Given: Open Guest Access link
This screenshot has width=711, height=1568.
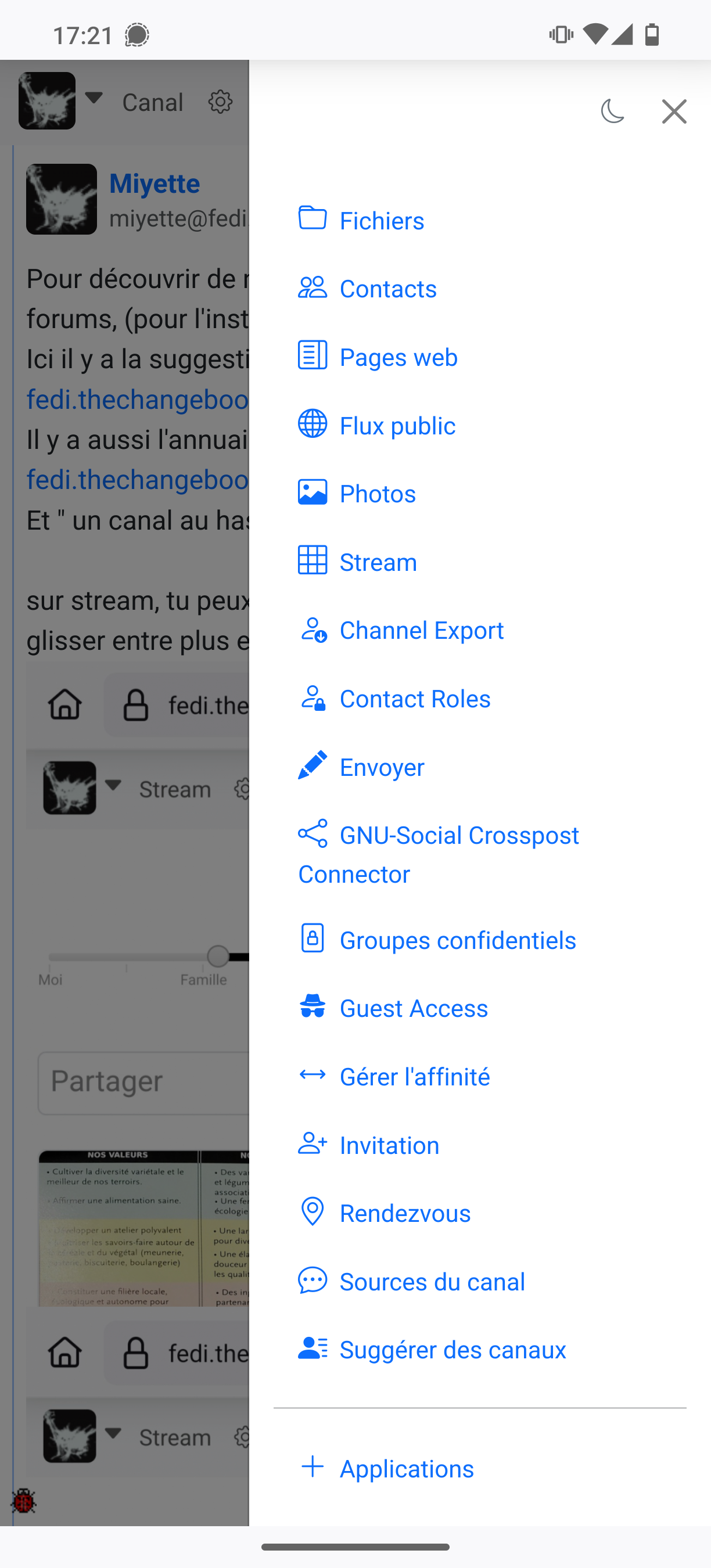Looking at the screenshot, I should click(414, 1008).
